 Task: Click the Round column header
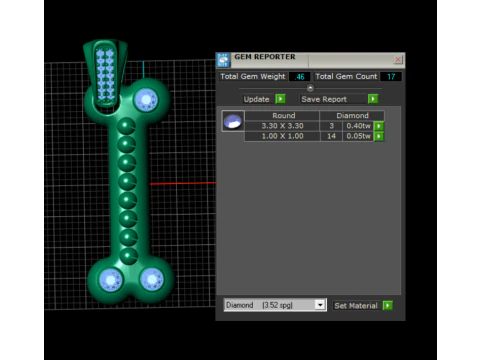tap(283, 116)
